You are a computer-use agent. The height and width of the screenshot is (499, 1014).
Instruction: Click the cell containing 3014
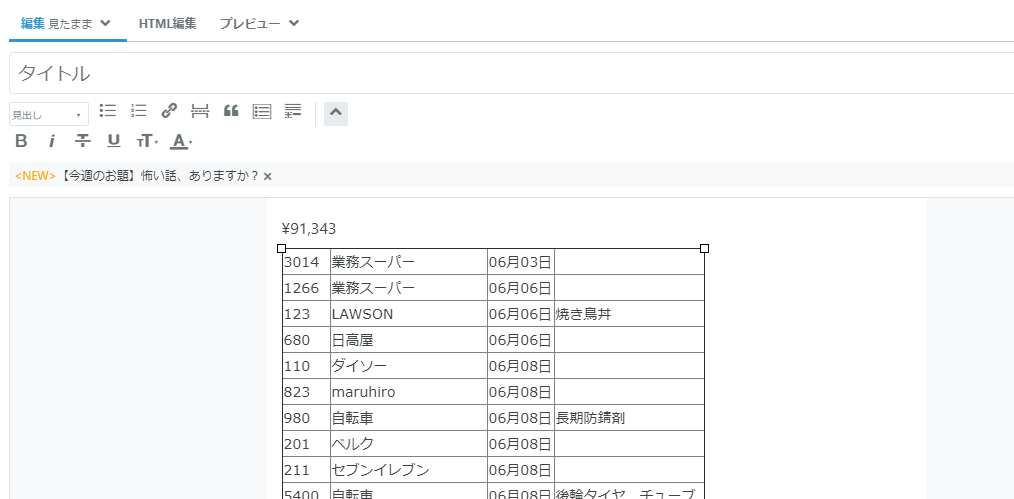[x=307, y=262]
